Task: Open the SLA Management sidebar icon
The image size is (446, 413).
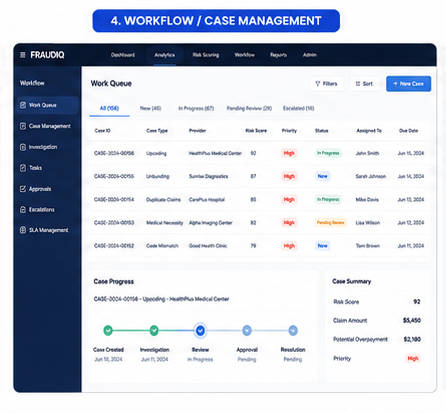Action: coord(23,230)
